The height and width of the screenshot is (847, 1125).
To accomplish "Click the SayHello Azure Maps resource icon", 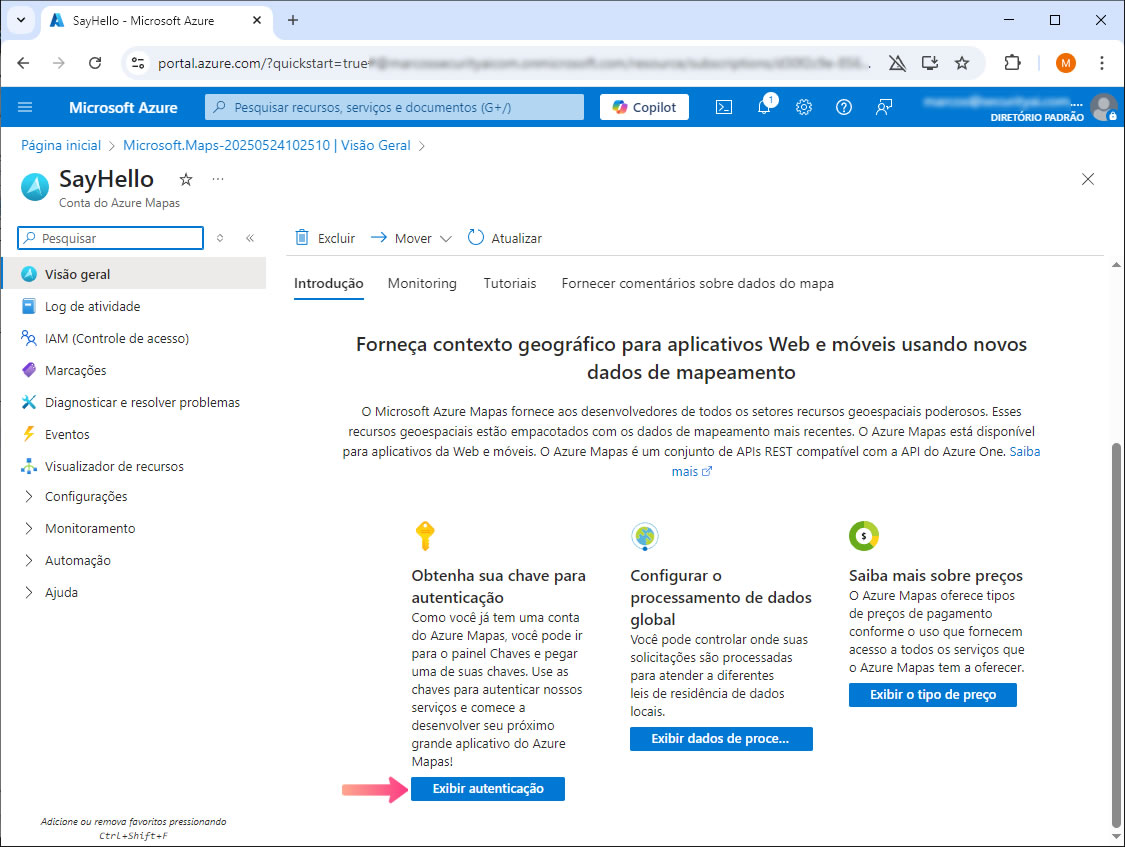I will coord(34,186).
